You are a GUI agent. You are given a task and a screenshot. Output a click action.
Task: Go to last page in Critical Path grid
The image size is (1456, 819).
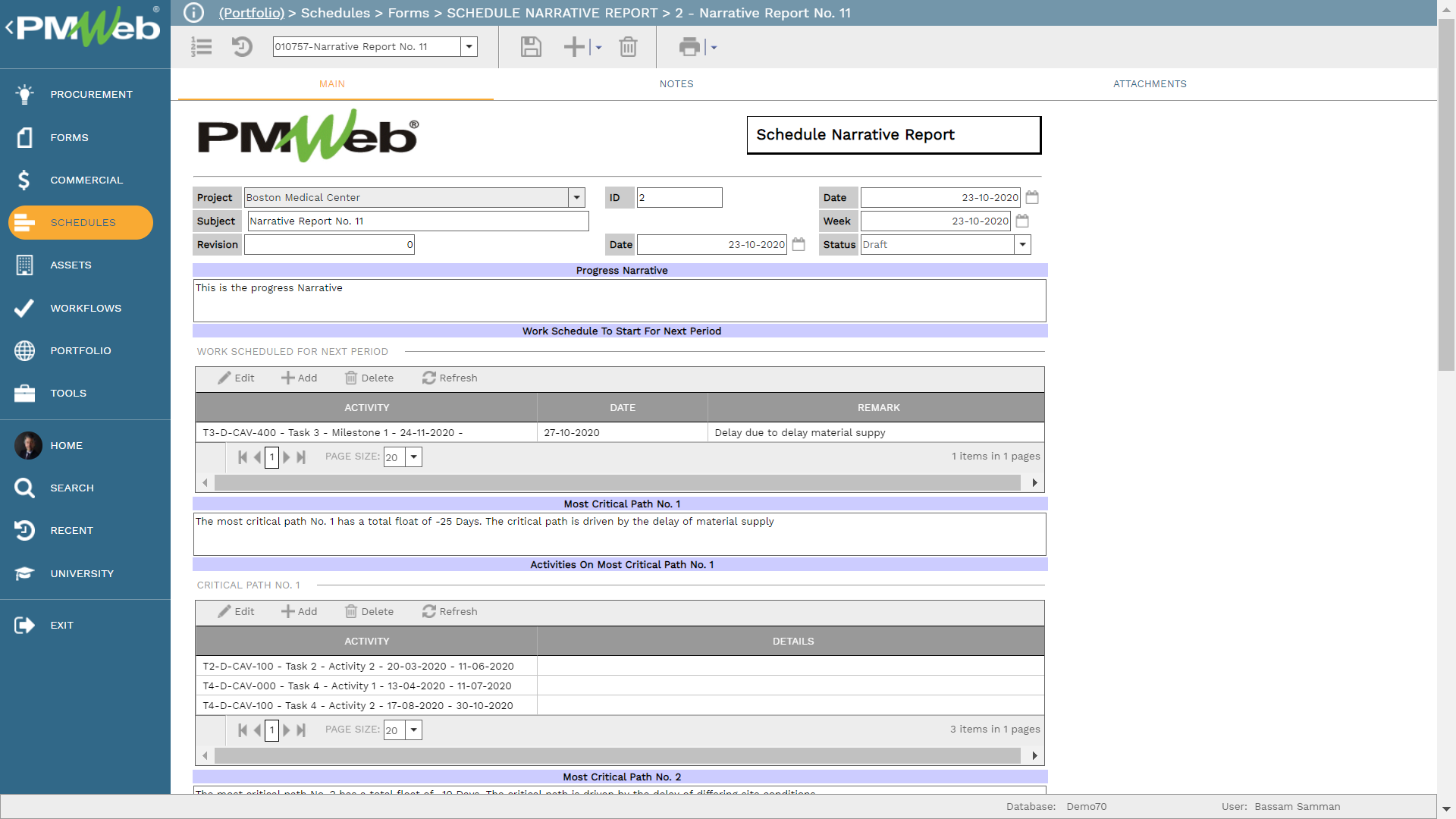tap(301, 730)
